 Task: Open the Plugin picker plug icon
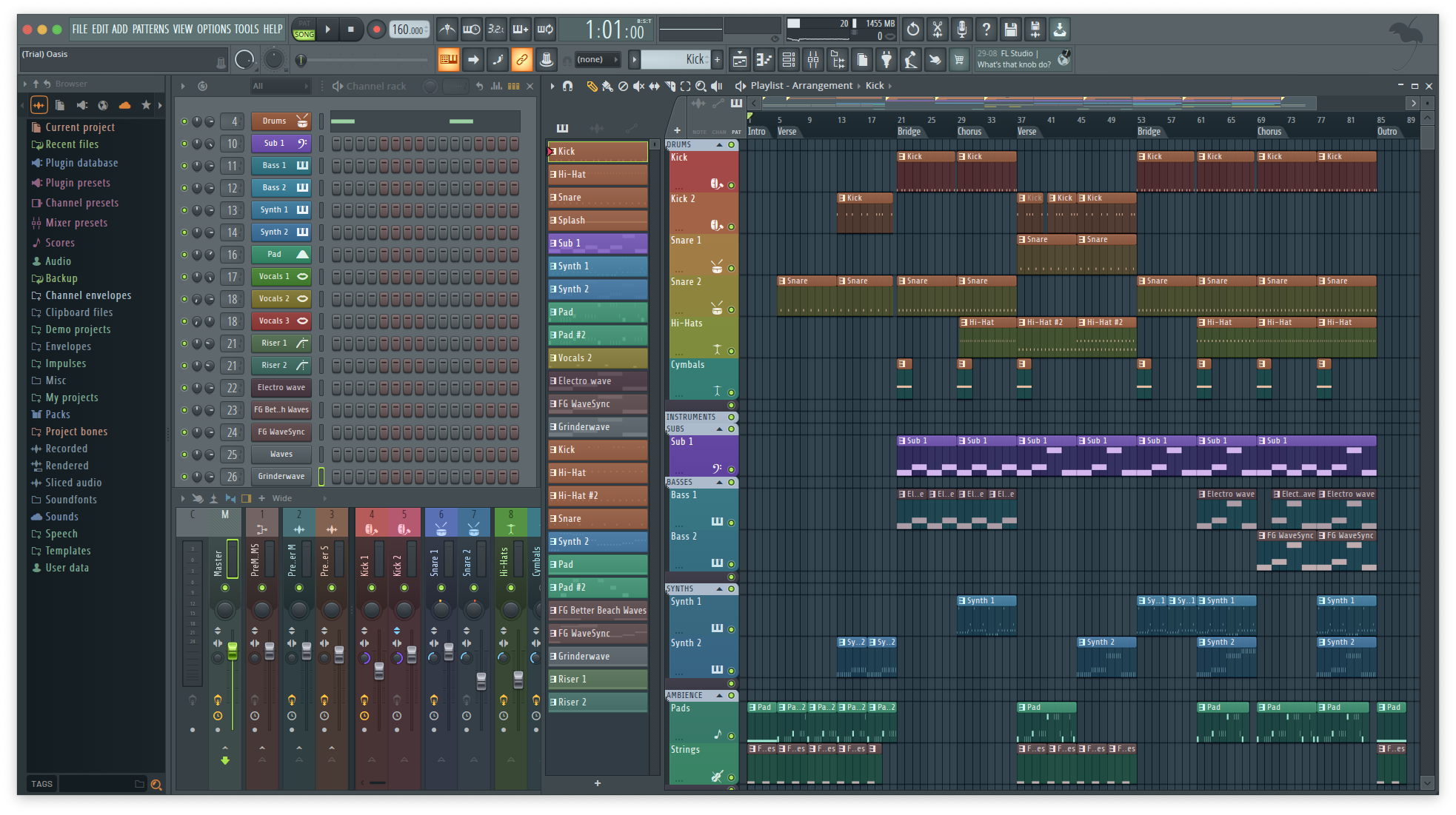click(886, 60)
